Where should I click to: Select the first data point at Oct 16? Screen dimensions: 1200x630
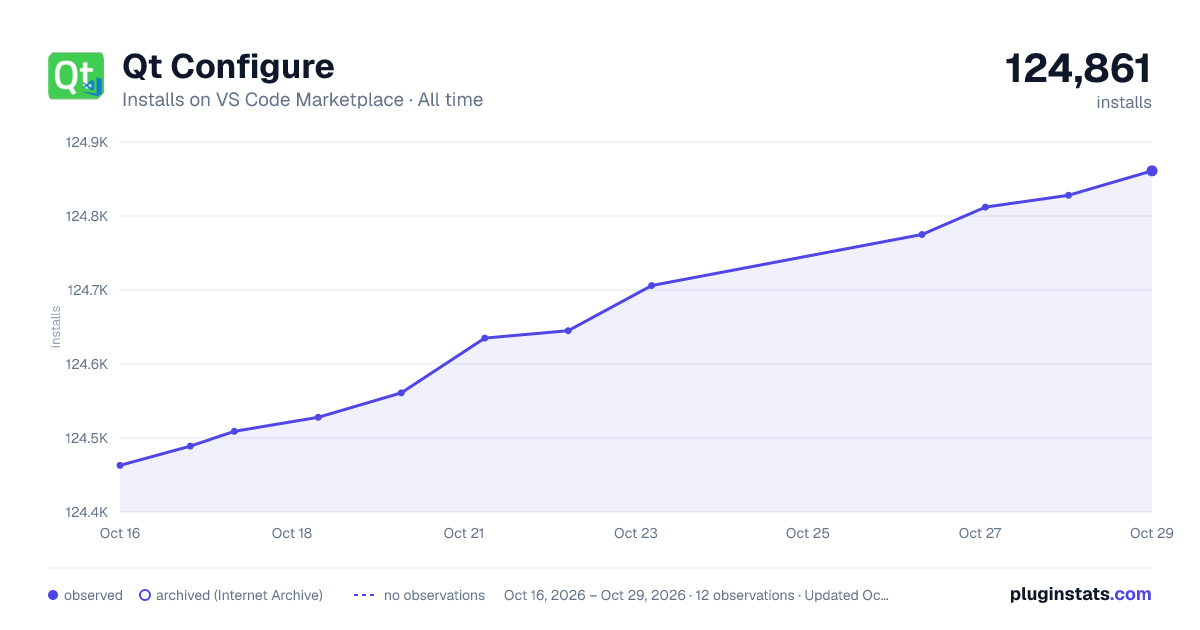[120, 465]
